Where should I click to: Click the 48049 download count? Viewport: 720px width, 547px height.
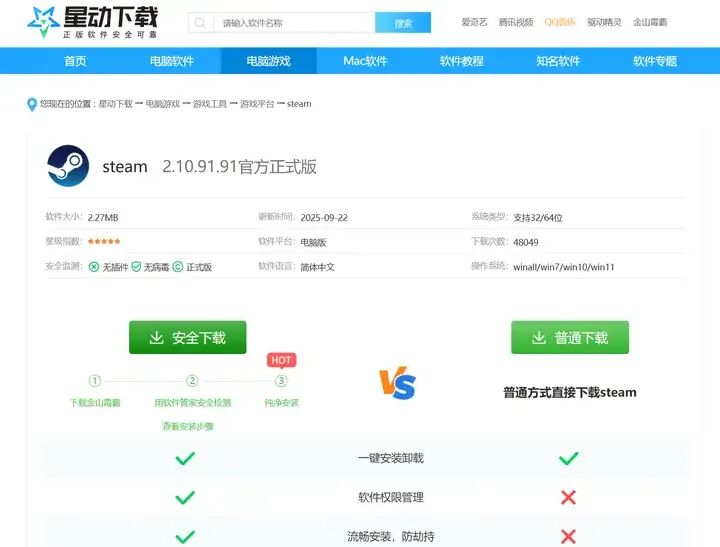tap(526, 242)
